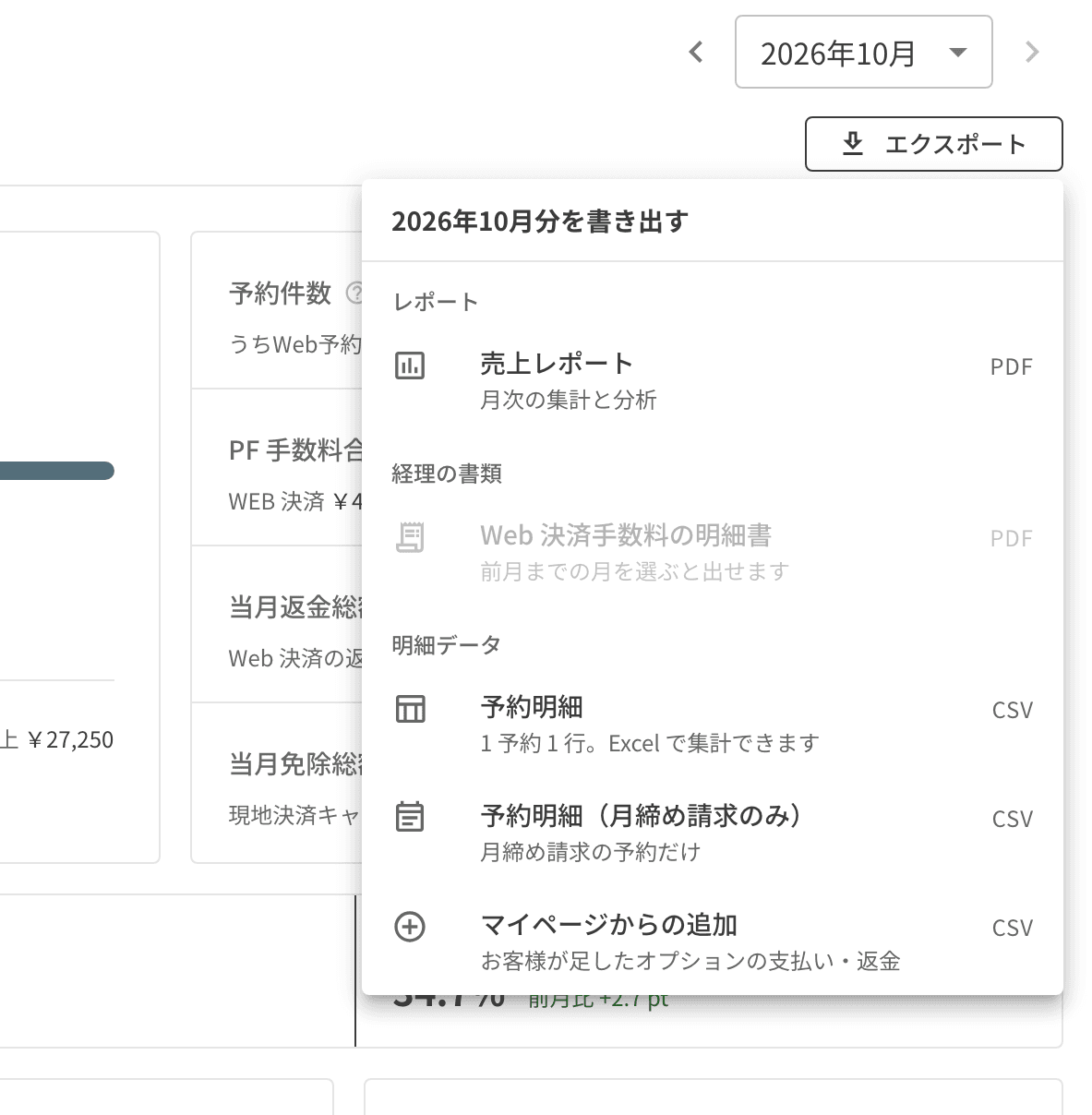Click the 月締め請求の予約だけ description
This screenshot has height=1115, width=1092.
(x=591, y=852)
